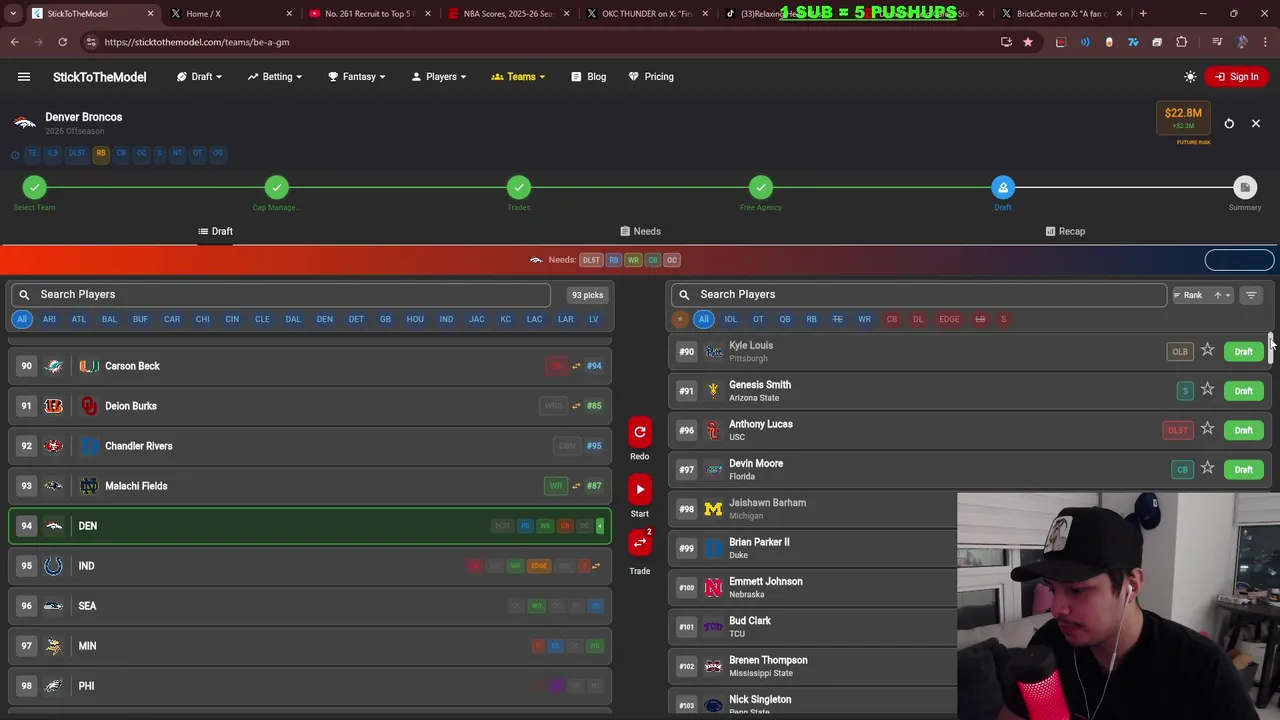Expand the Teams navigation dropdown
Image resolution: width=1280 pixels, height=720 pixels.
(518, 77)
